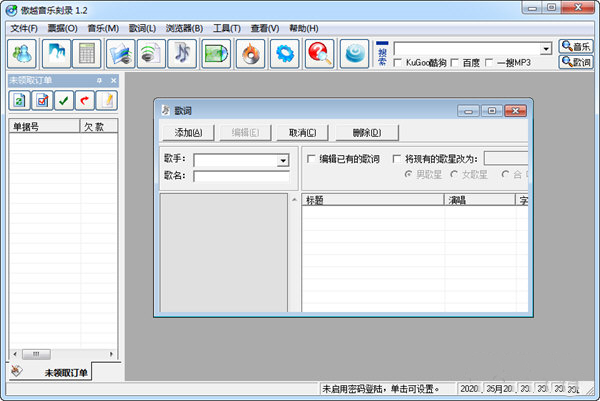600x401 pixels.
Task: Click the notepad pencil icon in order panel
Action: click(x=106, y=100)
